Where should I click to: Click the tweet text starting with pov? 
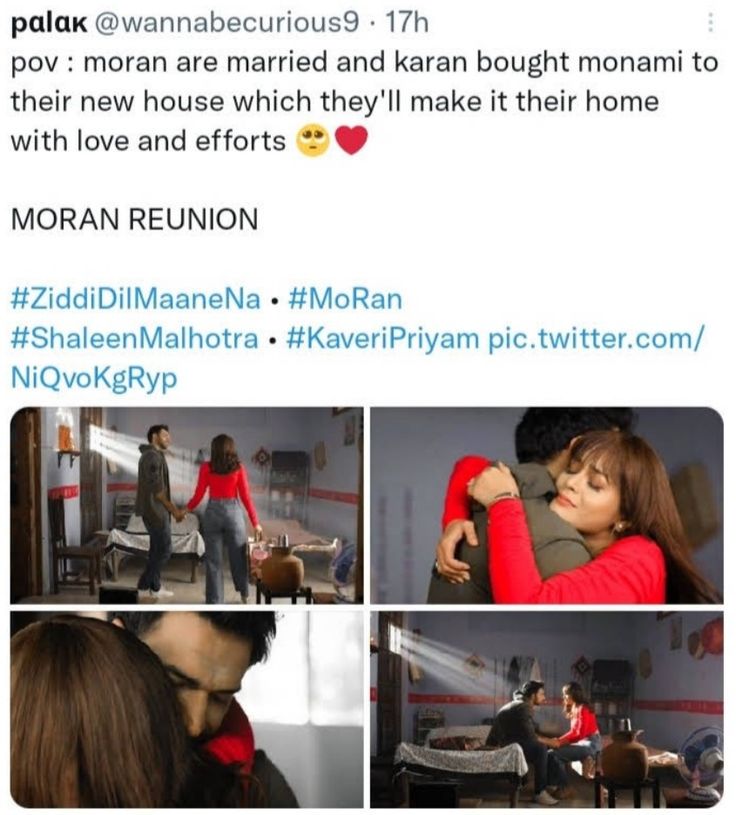pyautogui.click(x=364, y=63)
